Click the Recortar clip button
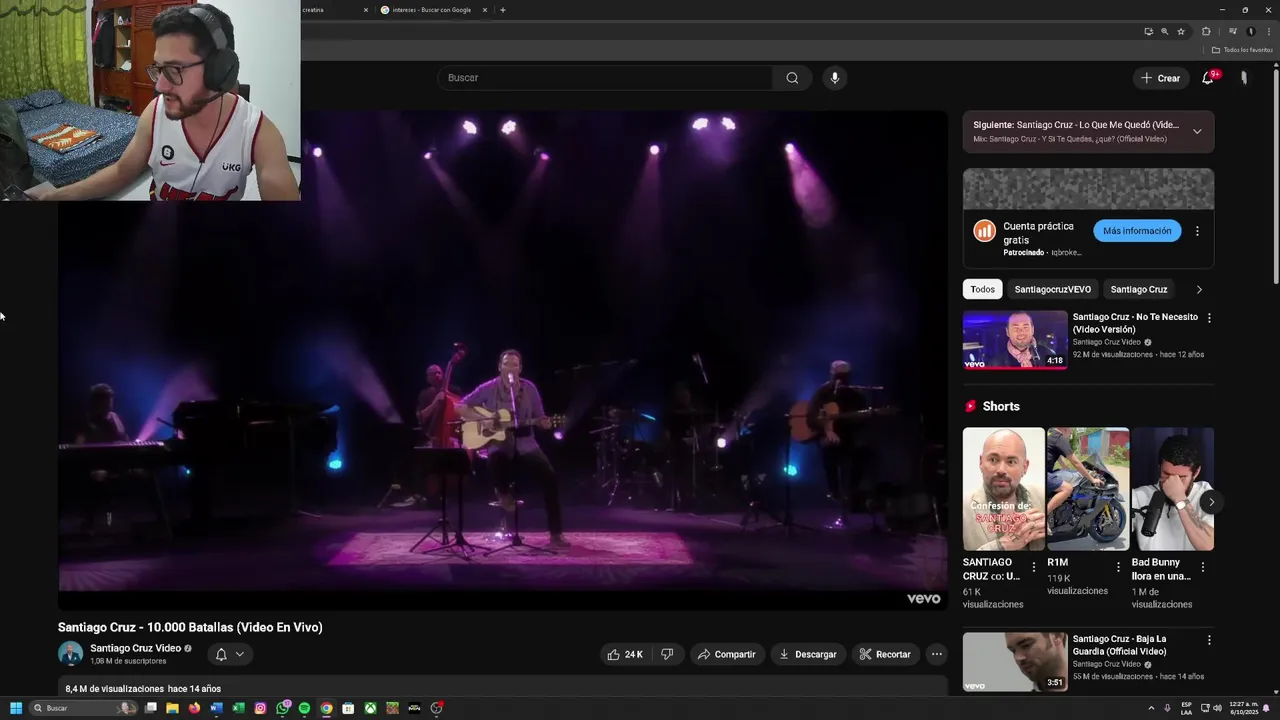 coord(885,654)
